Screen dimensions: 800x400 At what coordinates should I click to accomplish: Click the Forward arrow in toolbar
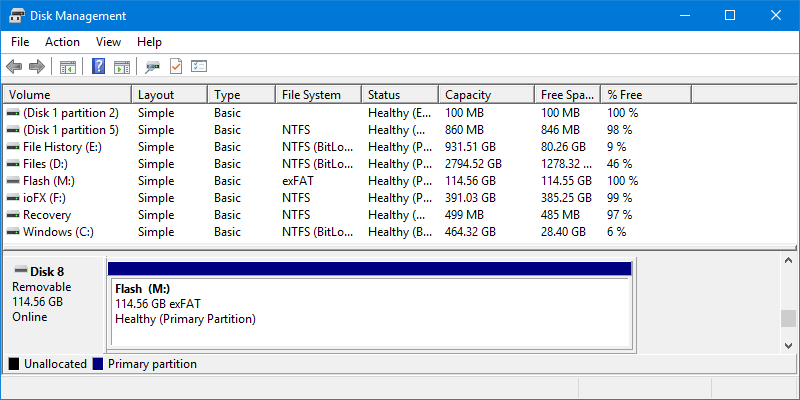point(37,67)
